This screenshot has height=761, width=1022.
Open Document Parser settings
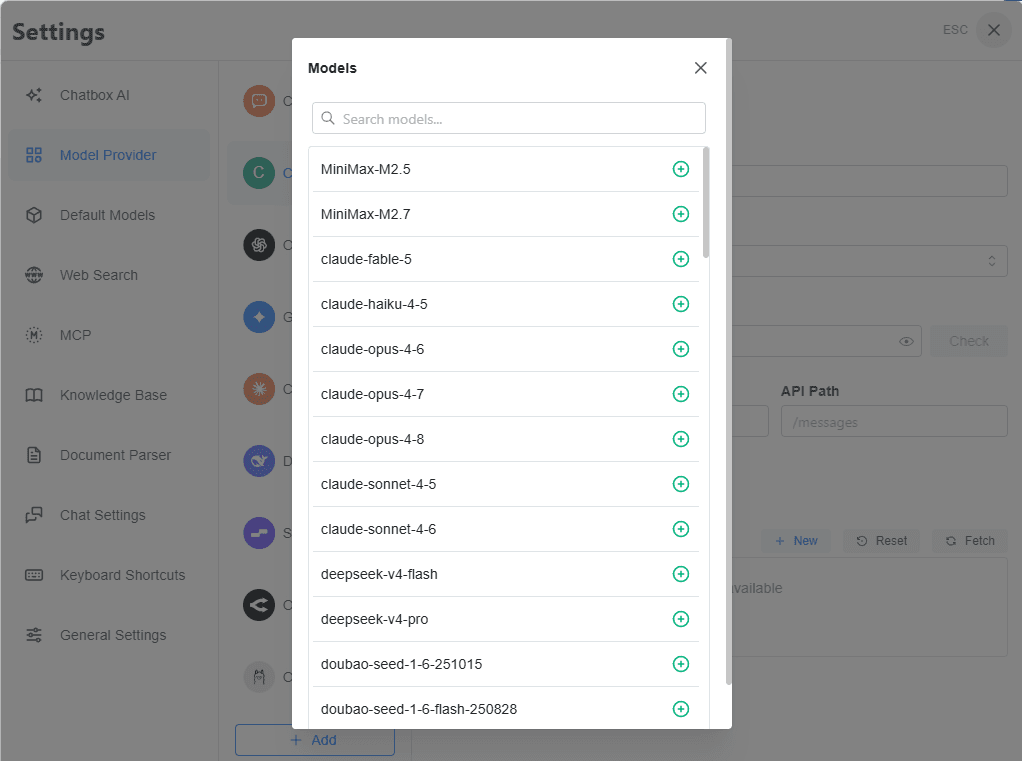point(109,455)
